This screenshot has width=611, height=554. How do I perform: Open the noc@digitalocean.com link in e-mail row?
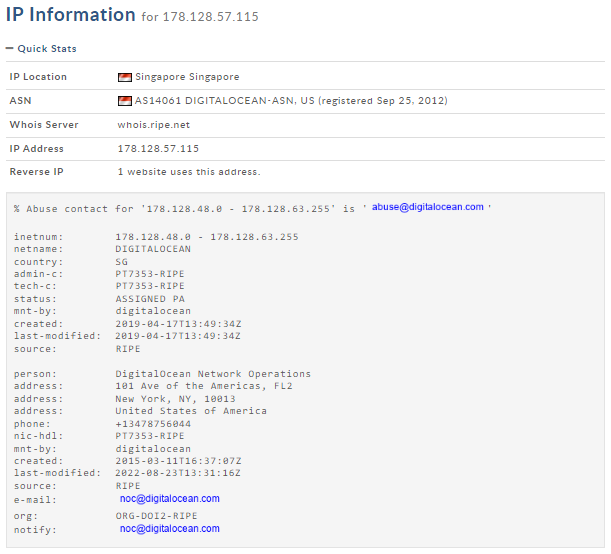(170, 499)
